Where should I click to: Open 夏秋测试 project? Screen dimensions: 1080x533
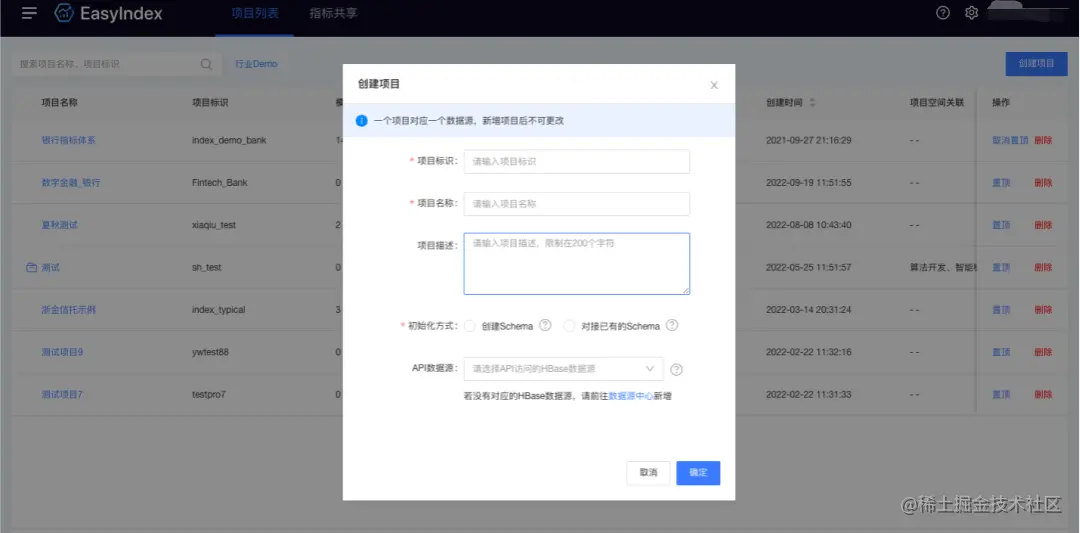[x=59, y=224]
